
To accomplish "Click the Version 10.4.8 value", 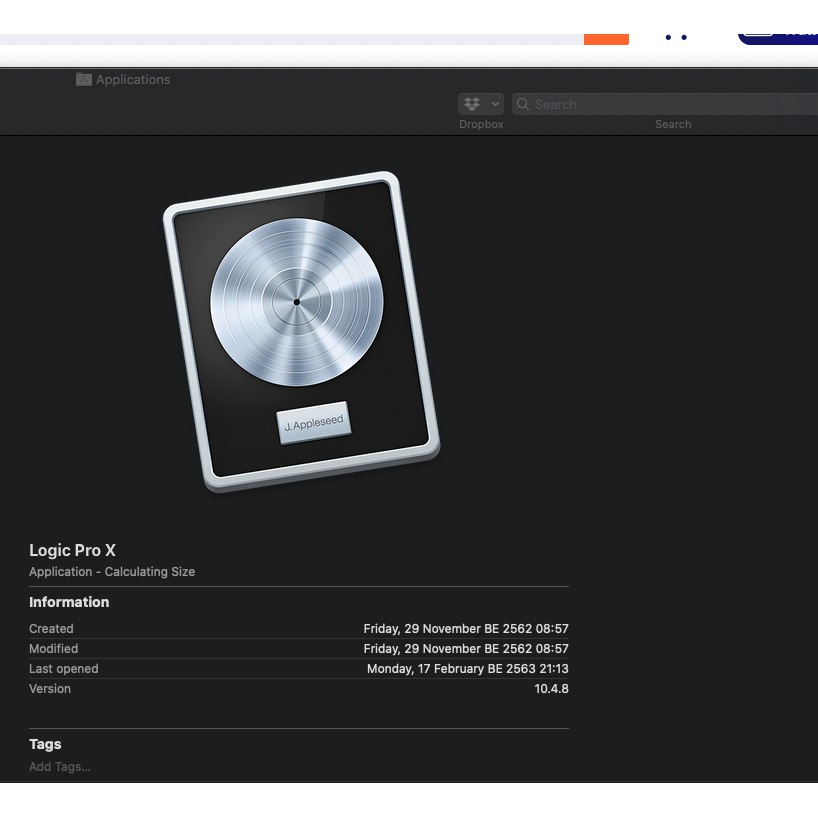I will (x=551, y=688).
